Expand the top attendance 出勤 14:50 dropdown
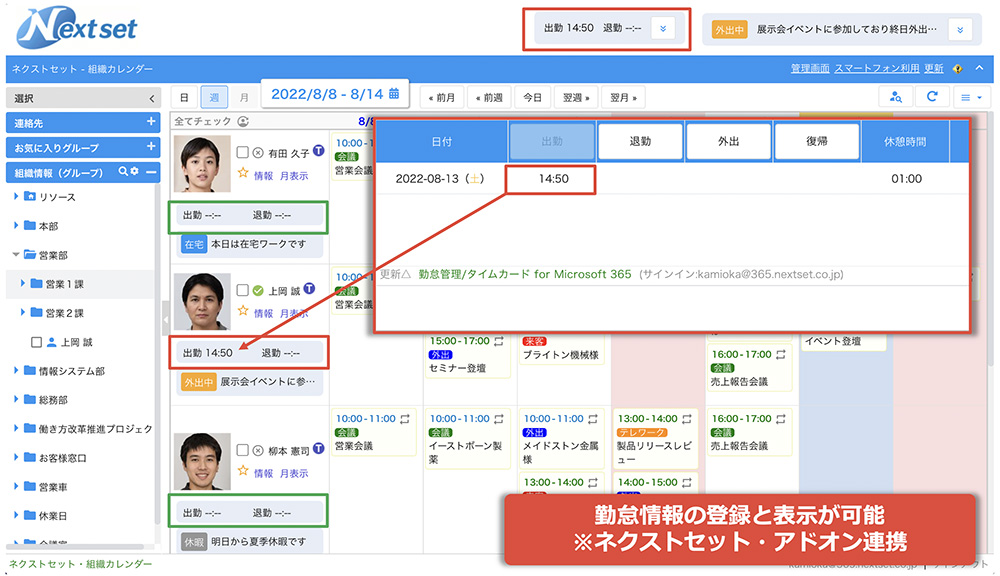Image resolution: width=1000 pixels, height=576 pixels. (x=663, y=29)
